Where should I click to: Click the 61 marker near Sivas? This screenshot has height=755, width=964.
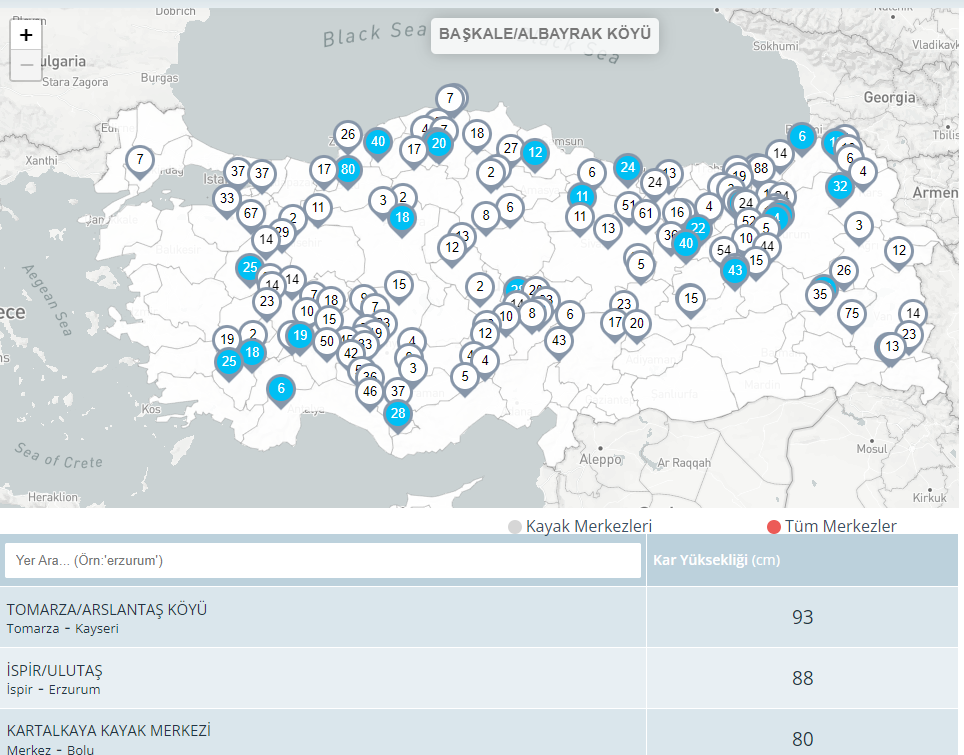click(646, 213)
